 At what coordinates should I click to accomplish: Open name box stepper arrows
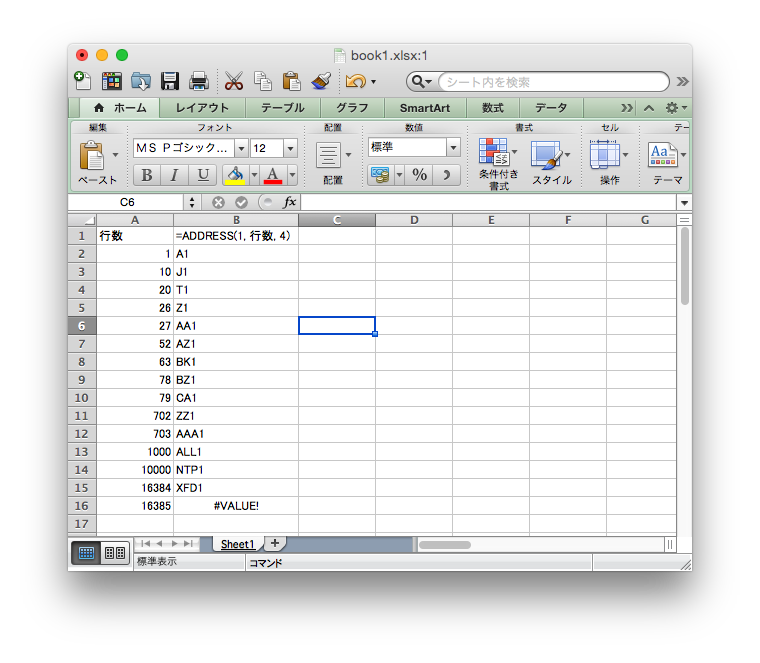[192, 202]
